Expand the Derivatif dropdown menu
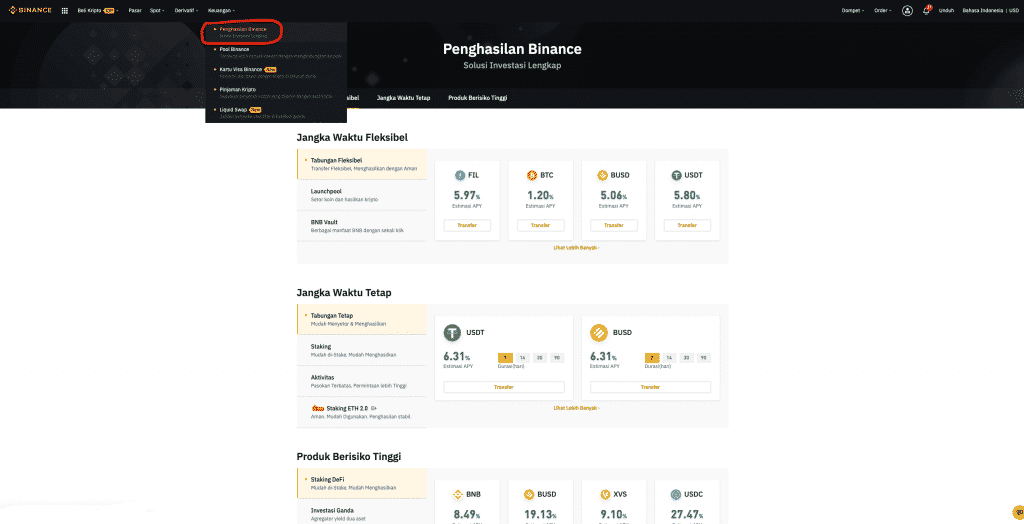This screenshot has width=1024, height=524. 185,10
